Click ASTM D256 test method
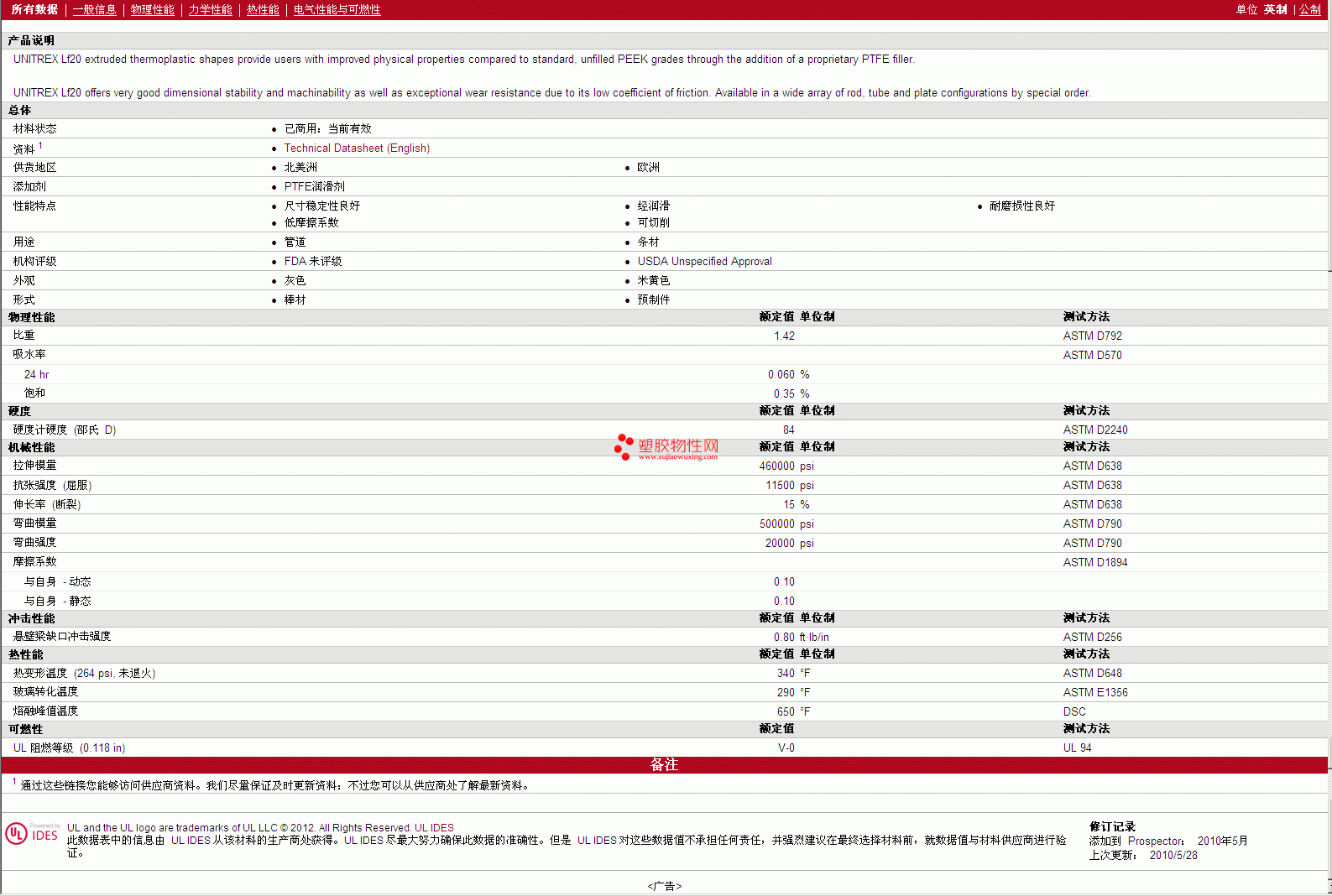 pos(1092,637)
